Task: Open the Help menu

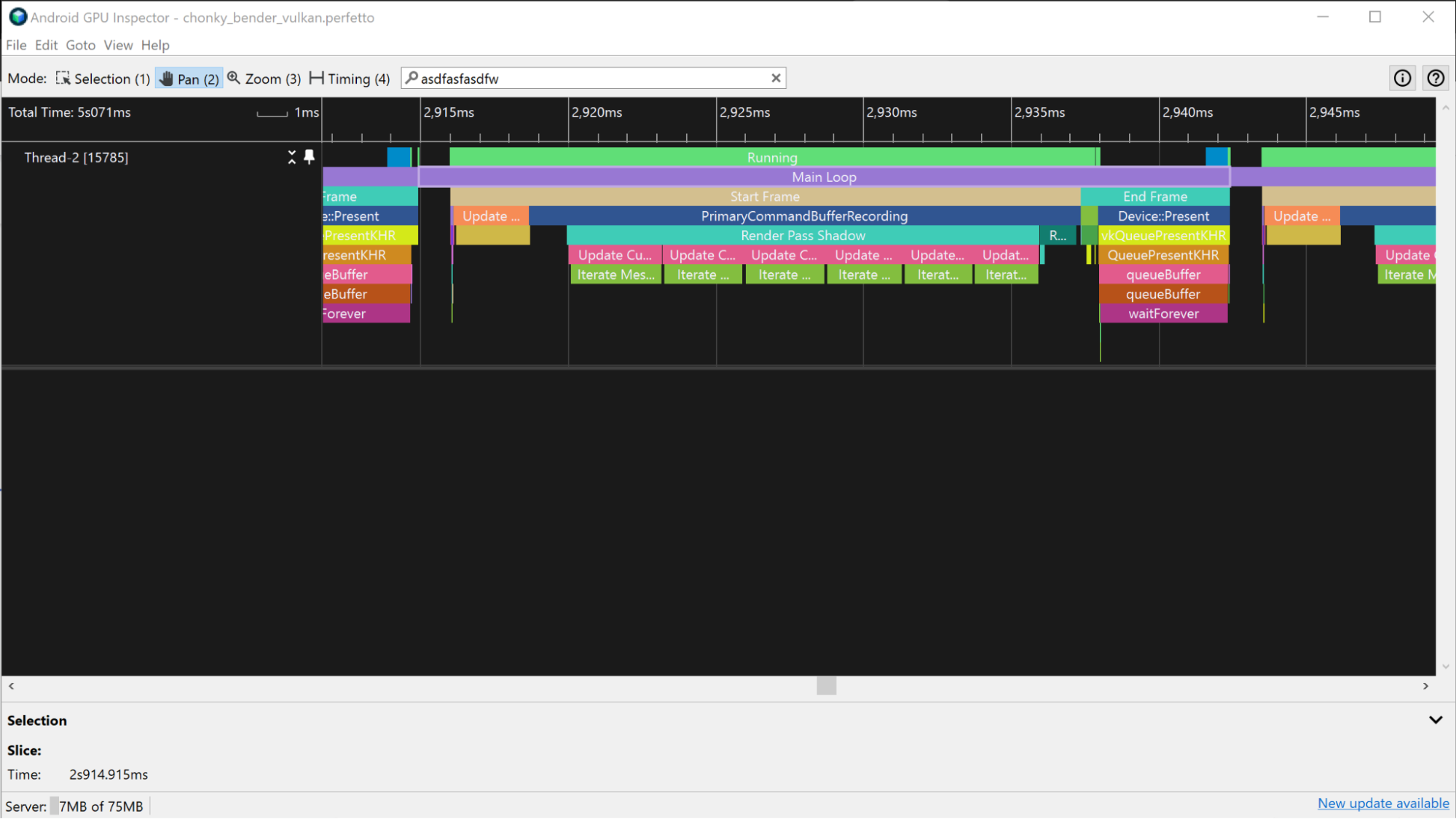Action: click(155, 44)
